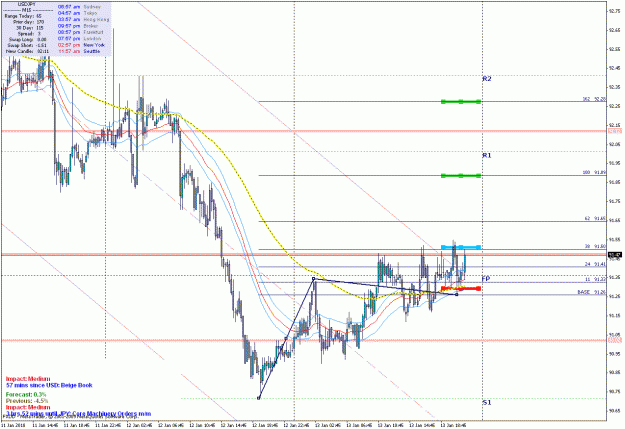The width and height of the screenshot is (625, 429).
Task: Click the trendline anchor point at chart low
Action: coord(259,398)
